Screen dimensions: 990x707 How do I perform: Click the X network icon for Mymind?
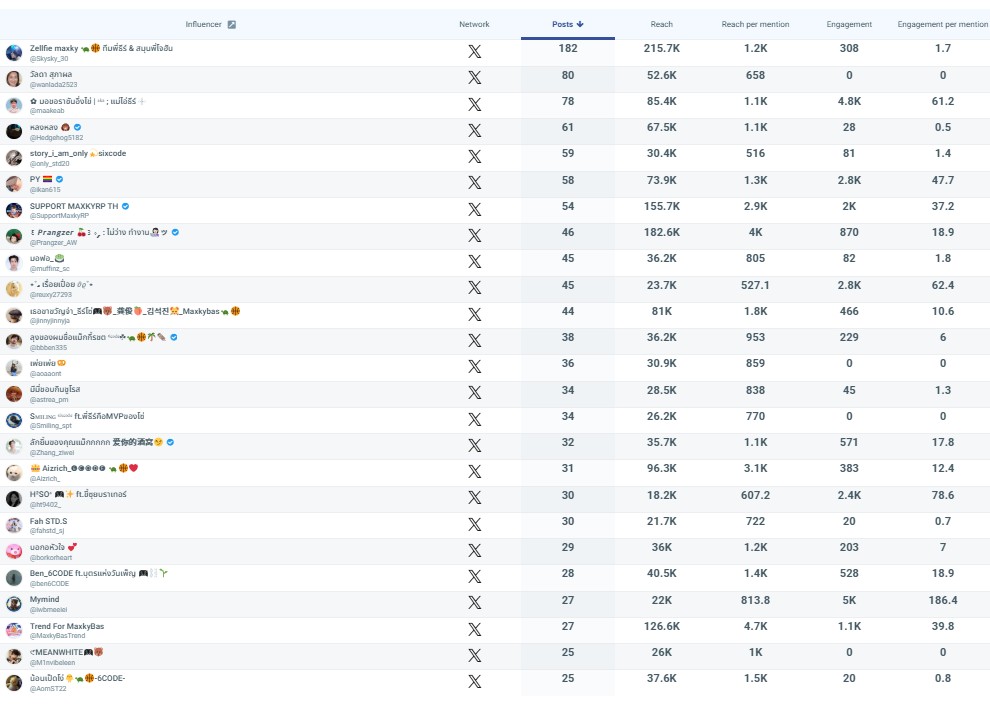[x=475, y=604]
